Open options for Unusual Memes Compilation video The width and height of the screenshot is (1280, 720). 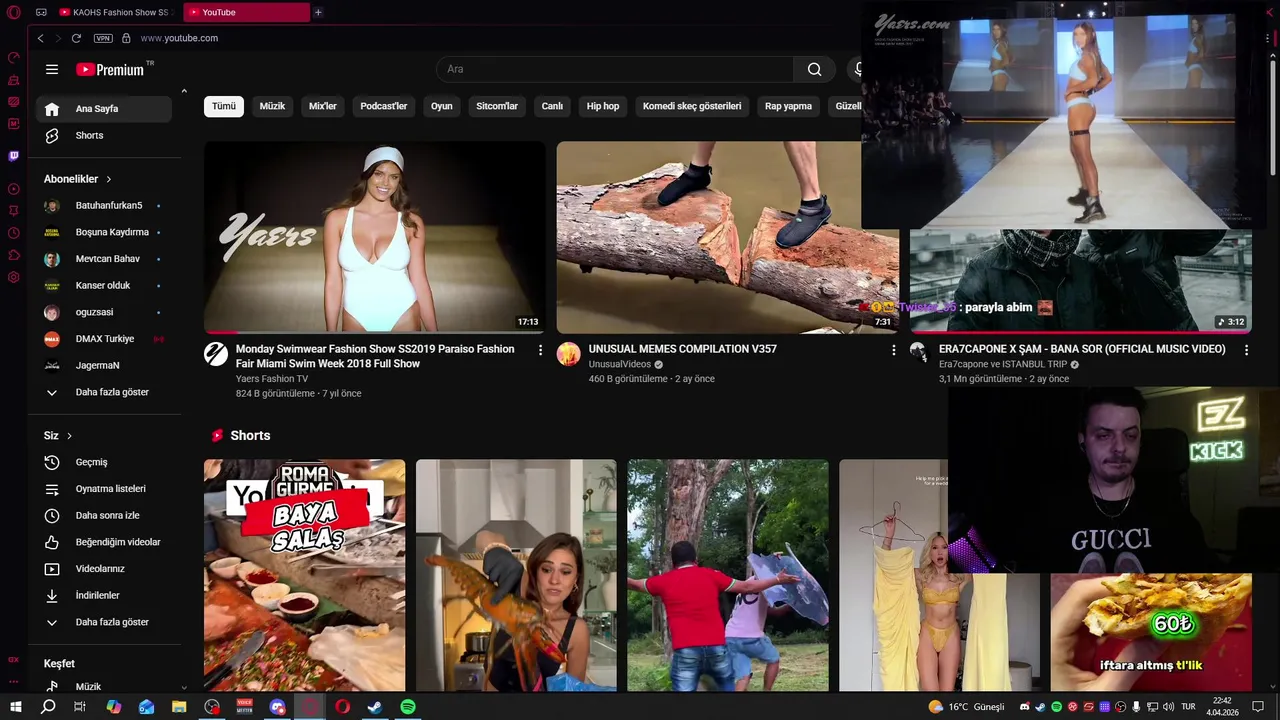[x=893, y=350]
